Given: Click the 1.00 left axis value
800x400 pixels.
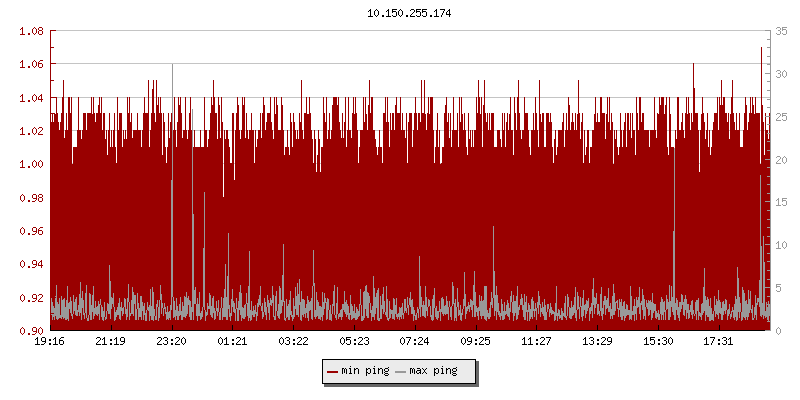Looking at the screenshot, I should [x=30, y=164].
